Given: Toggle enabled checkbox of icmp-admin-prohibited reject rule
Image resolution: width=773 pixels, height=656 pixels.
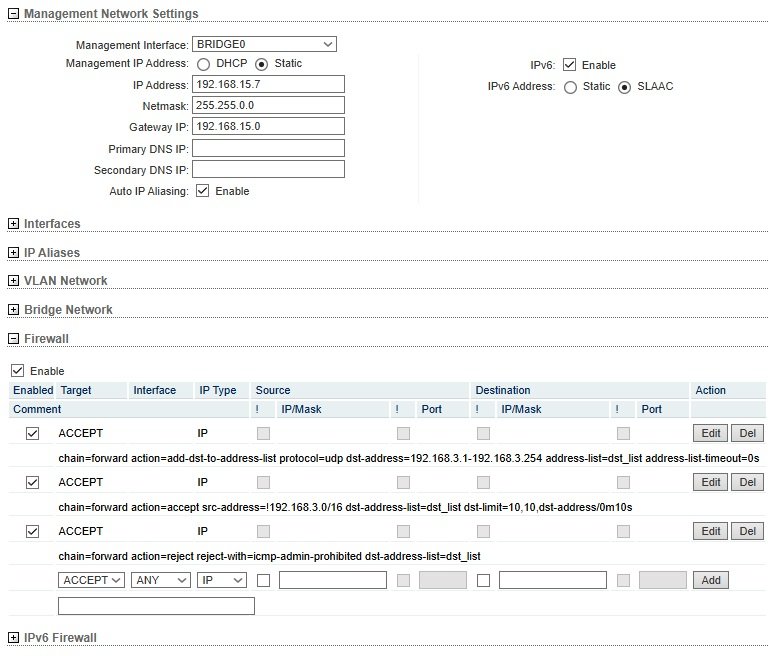Looking at the screenshot, I should click(33, 531).
